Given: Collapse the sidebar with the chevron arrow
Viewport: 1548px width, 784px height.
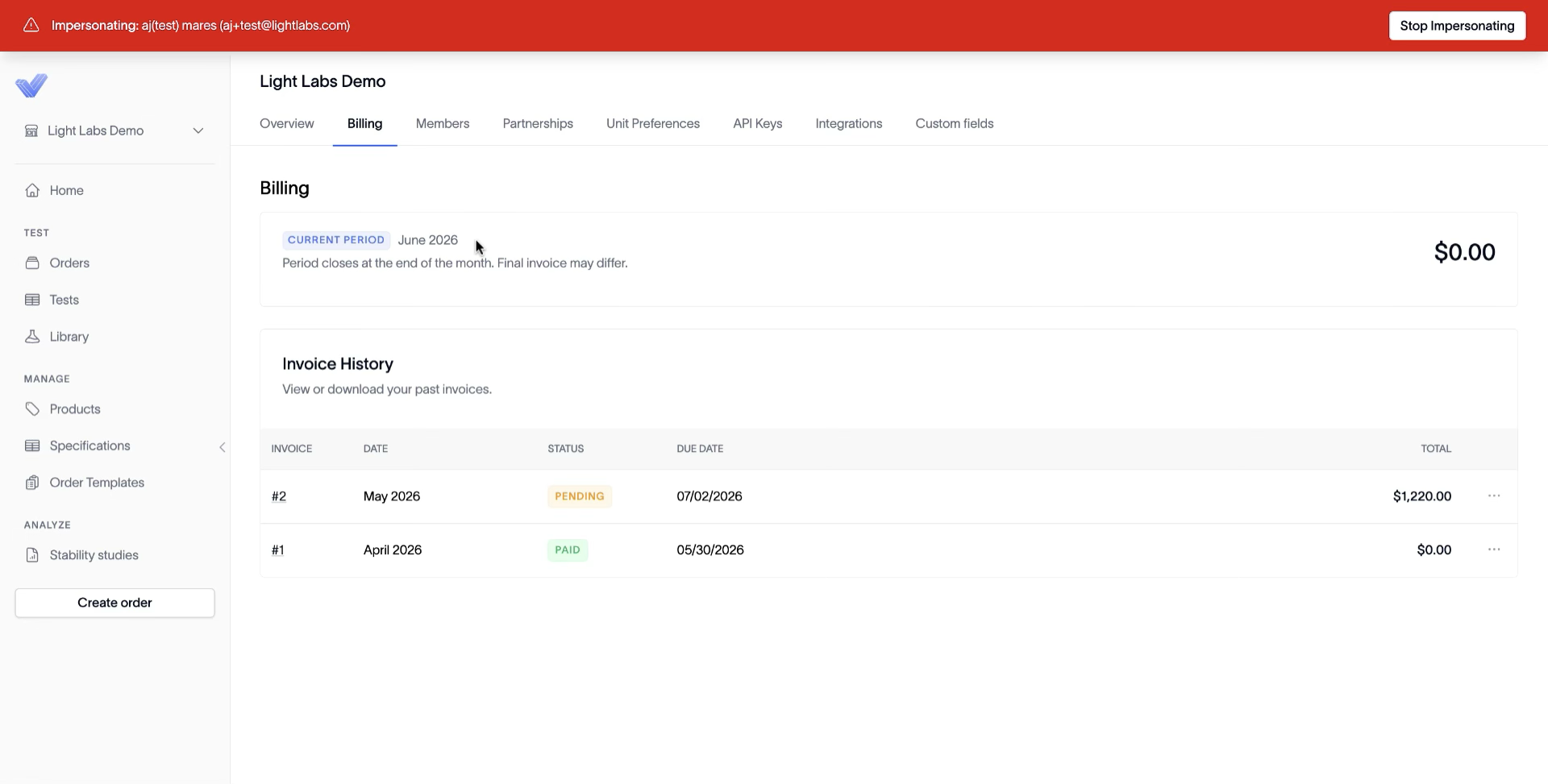Looking at the screenshot, I should (x=223, y=447).
